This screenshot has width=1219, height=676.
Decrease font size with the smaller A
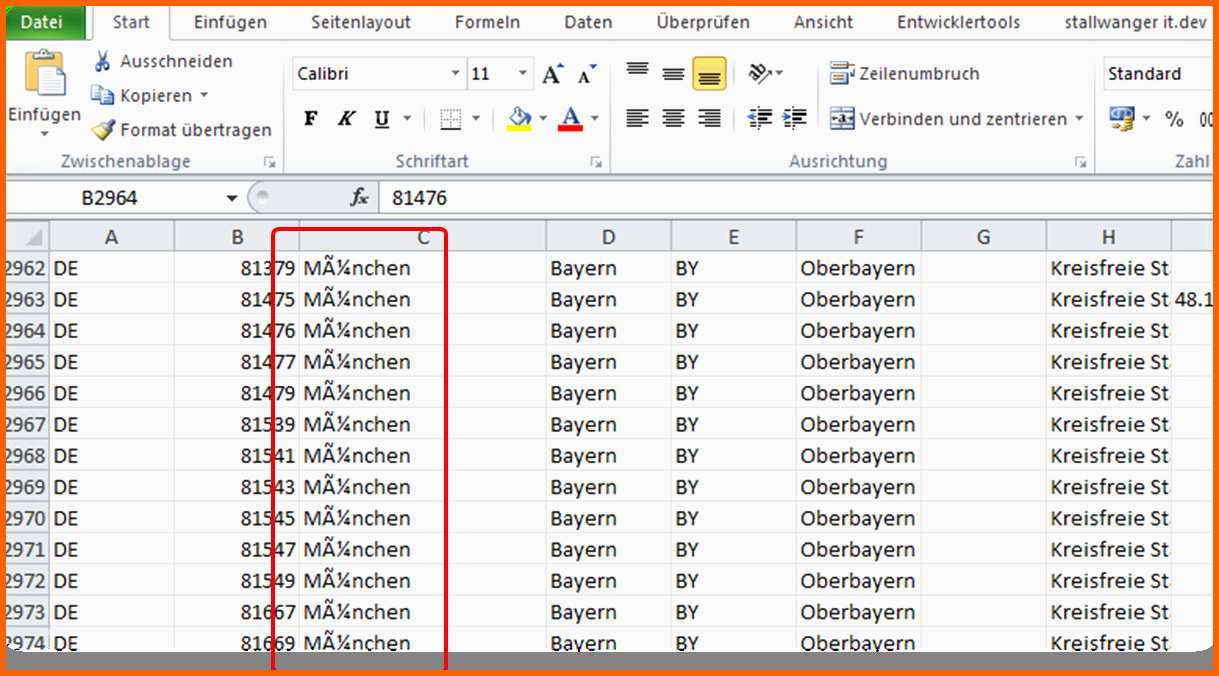(587, 74)
